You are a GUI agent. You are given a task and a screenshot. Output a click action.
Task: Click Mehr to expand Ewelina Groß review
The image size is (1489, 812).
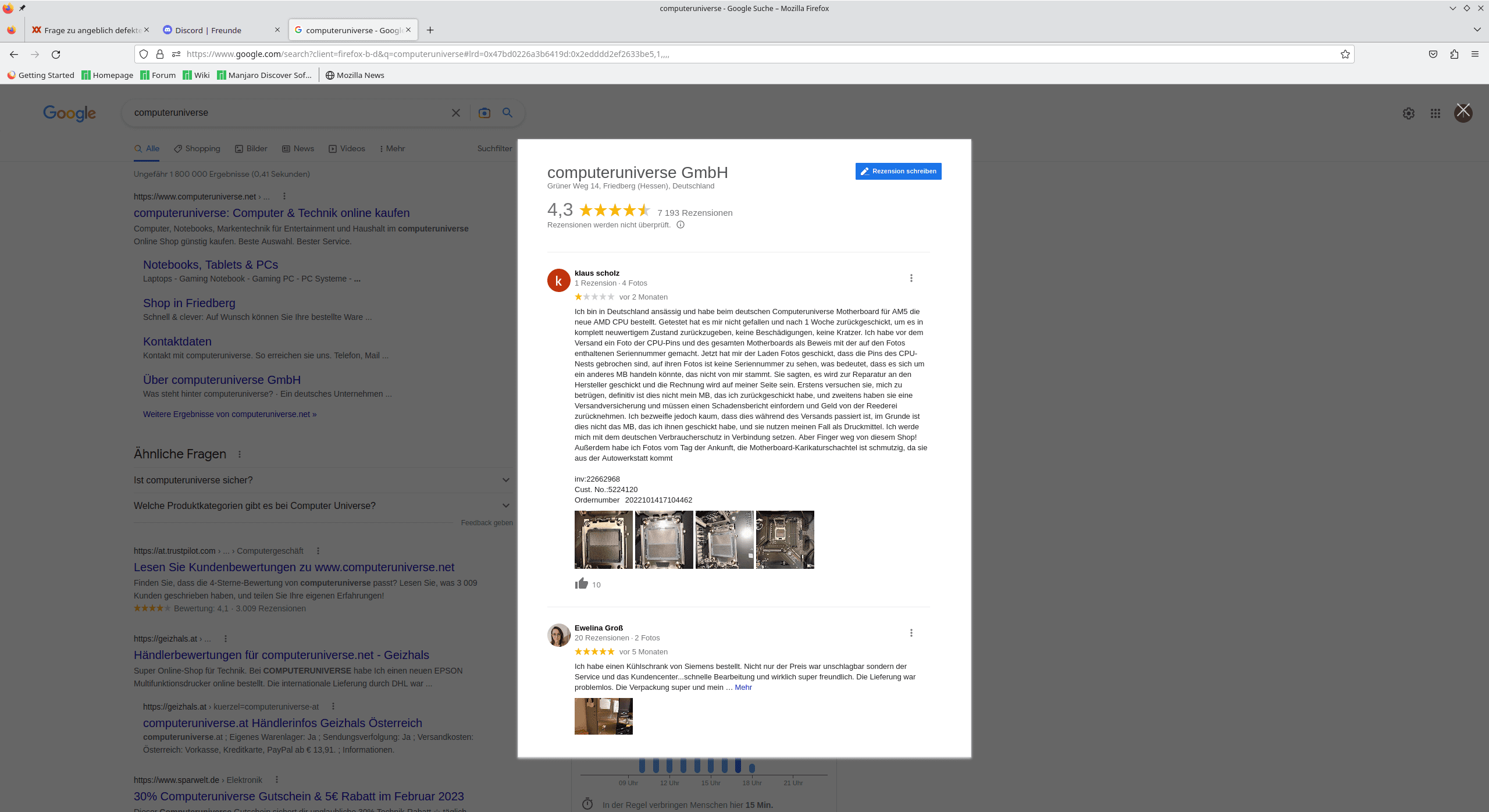tap(743, 688)
